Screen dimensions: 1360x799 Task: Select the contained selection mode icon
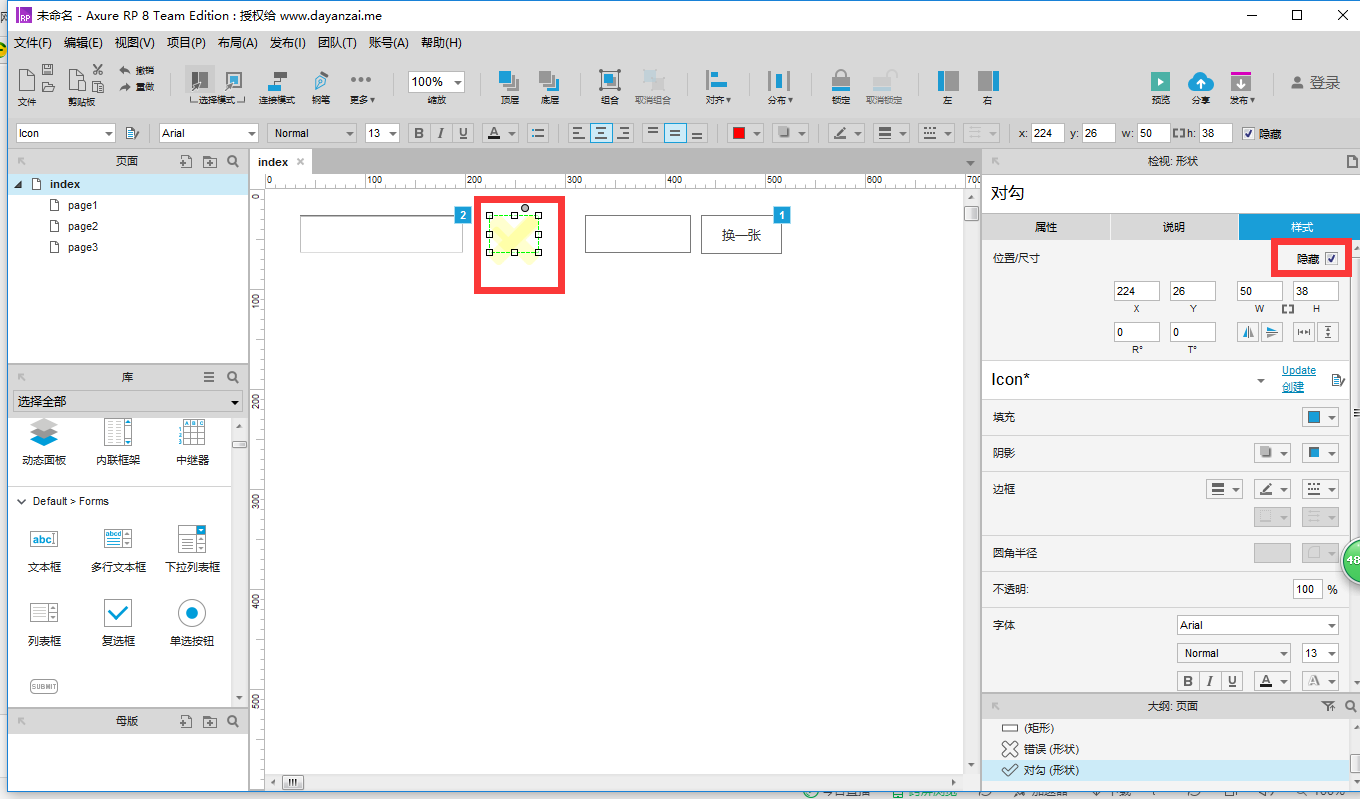[x=233, y=80]
